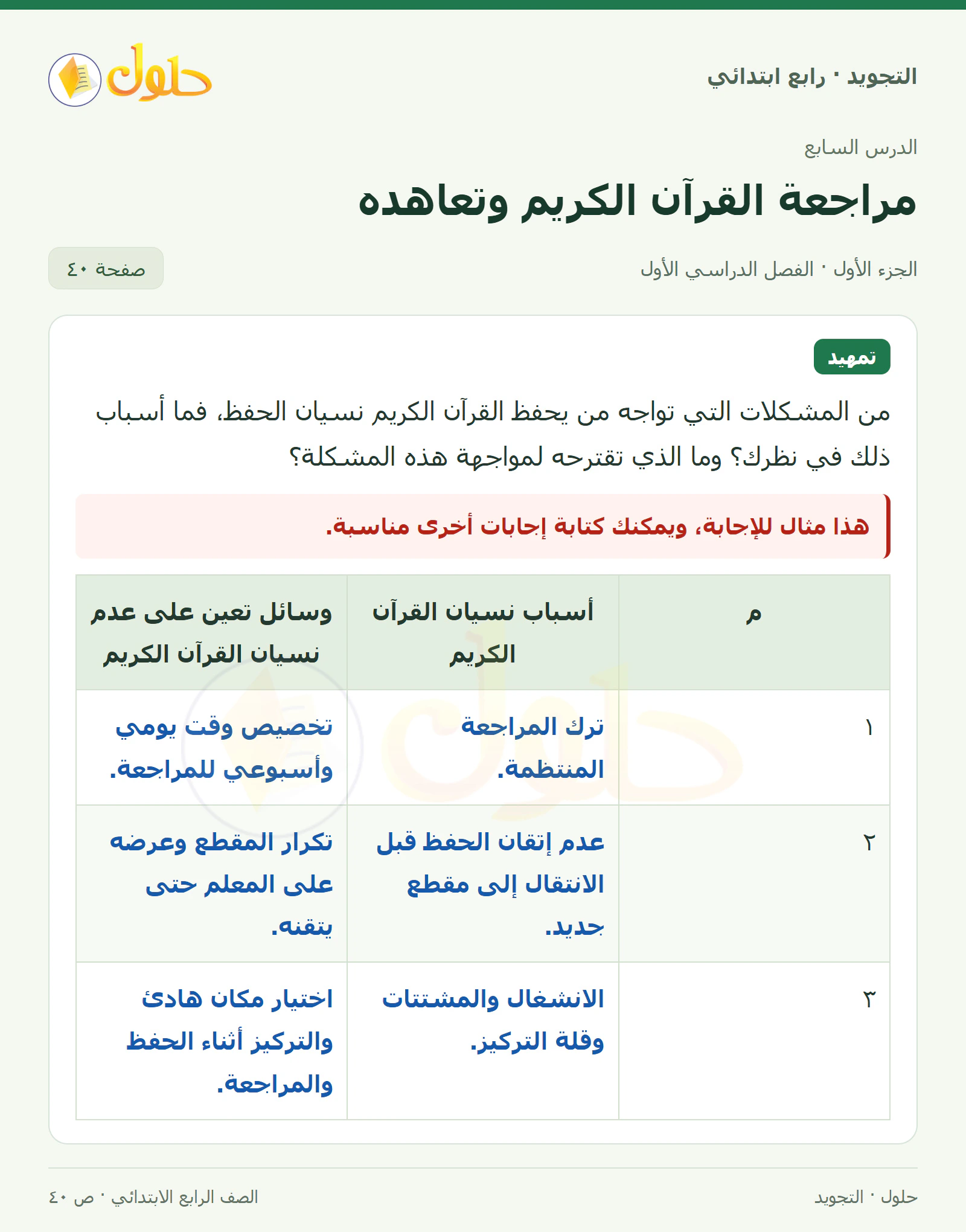Screen dimensions: 966x1232
Task: Click cell تخصيص وقت يومي وأسبوعي للمراجعة
Action: pos(211,748)
